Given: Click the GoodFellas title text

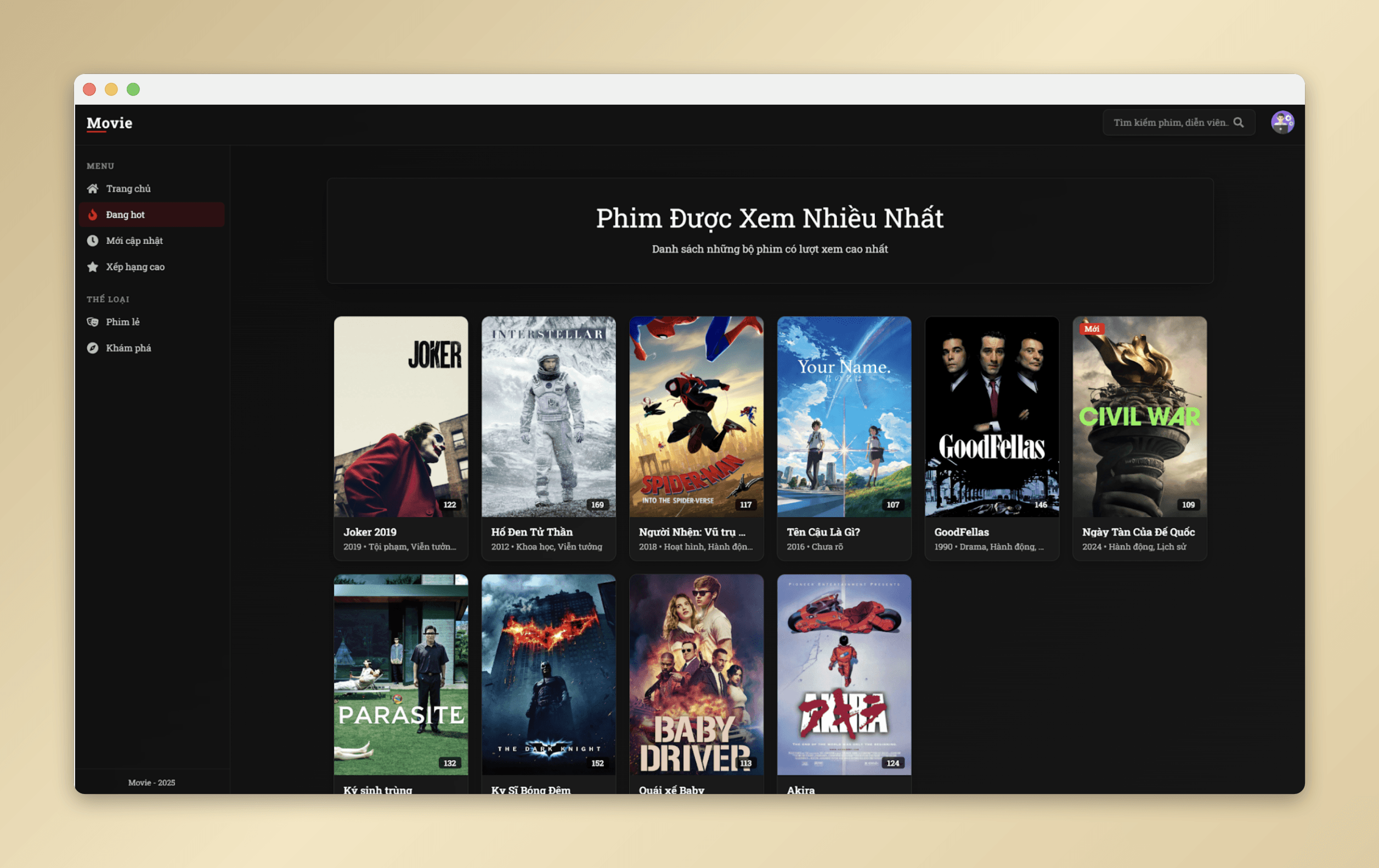Looking at the screenshot, I should pyautogui.click(x=962, y=532).
